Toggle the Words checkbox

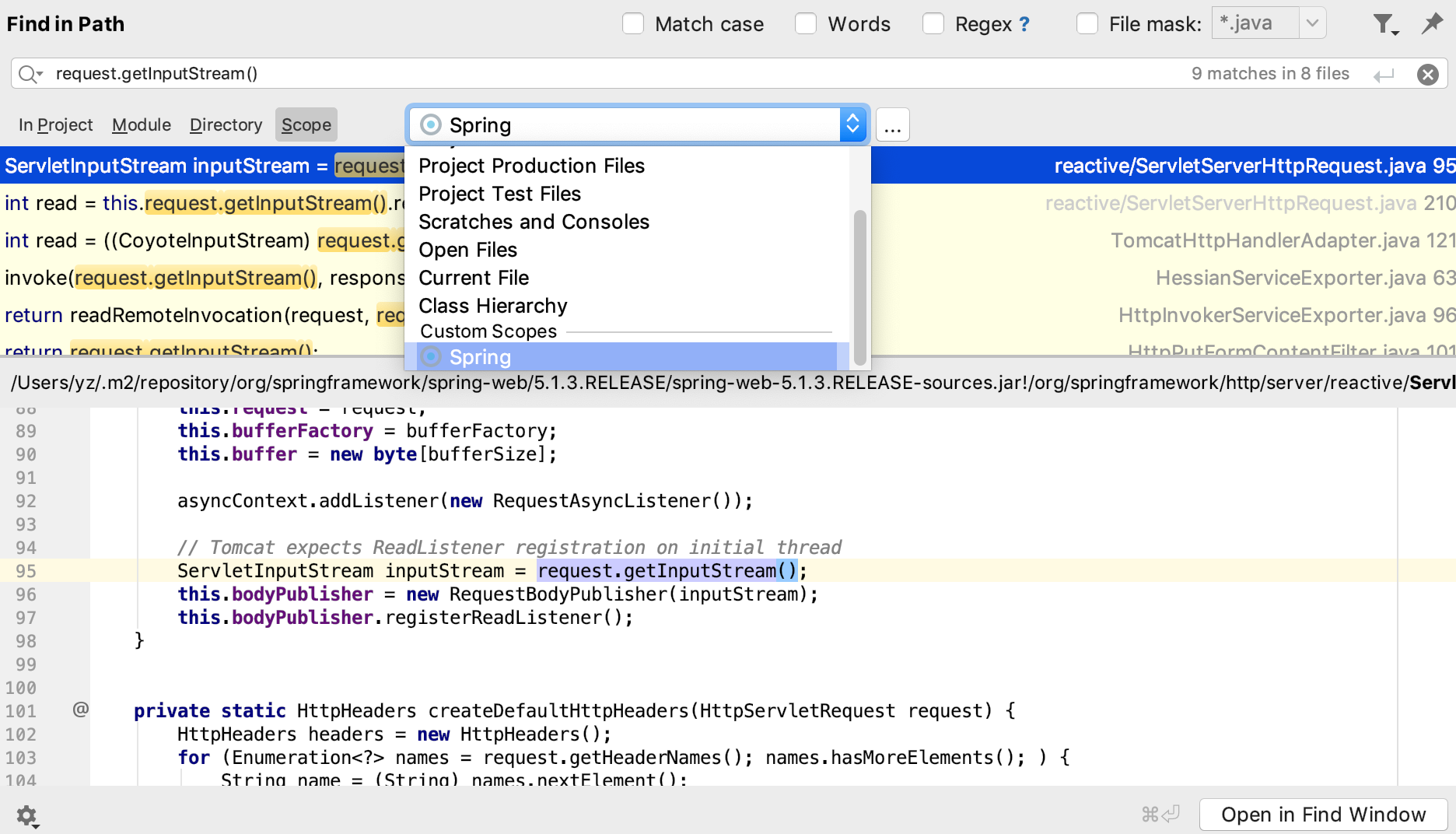806,24
